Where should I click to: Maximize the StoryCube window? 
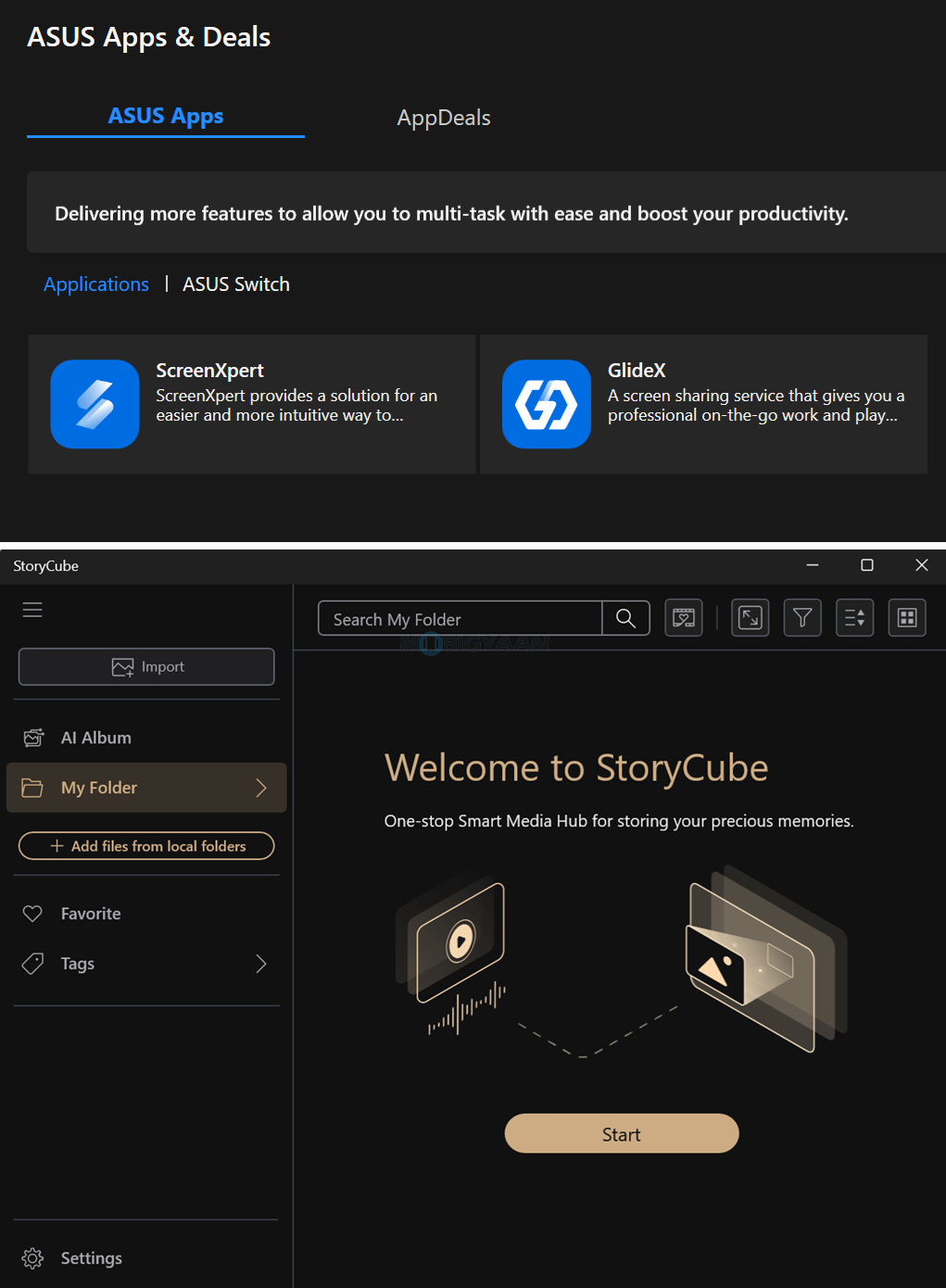[x=867, y=565]
